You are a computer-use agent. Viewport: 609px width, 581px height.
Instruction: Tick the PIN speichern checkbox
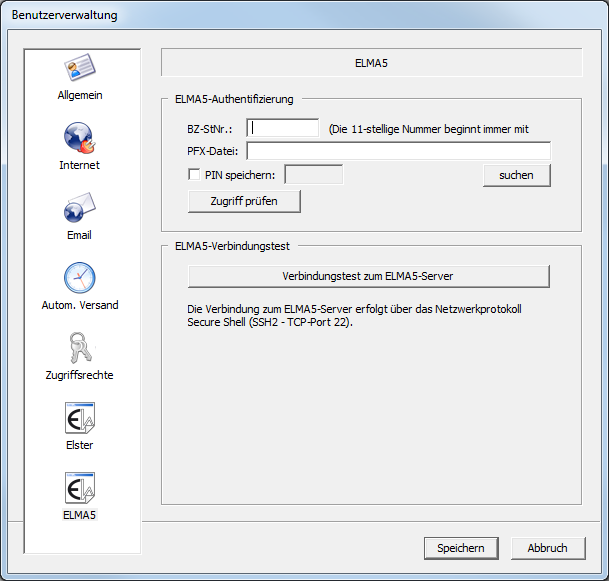[194, 174]
